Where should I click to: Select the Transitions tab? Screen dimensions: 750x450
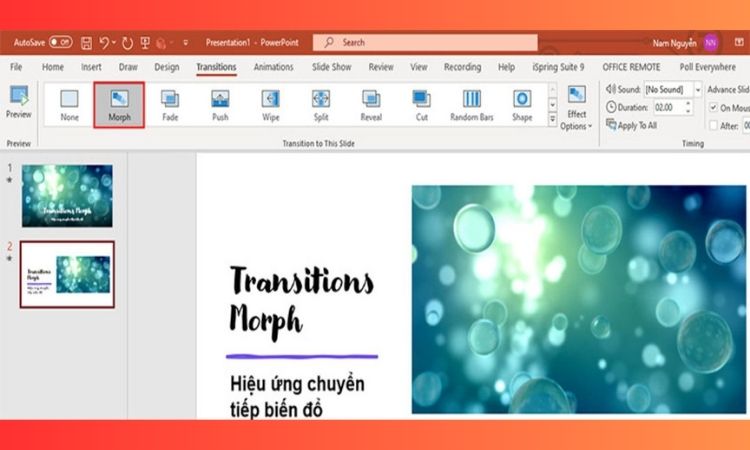[x=216, y=67]
